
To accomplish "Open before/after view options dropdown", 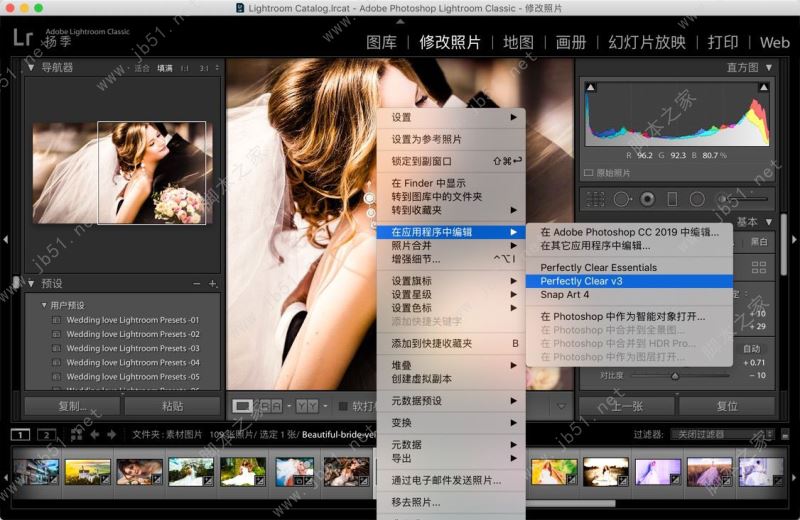I will click(289, 406).
